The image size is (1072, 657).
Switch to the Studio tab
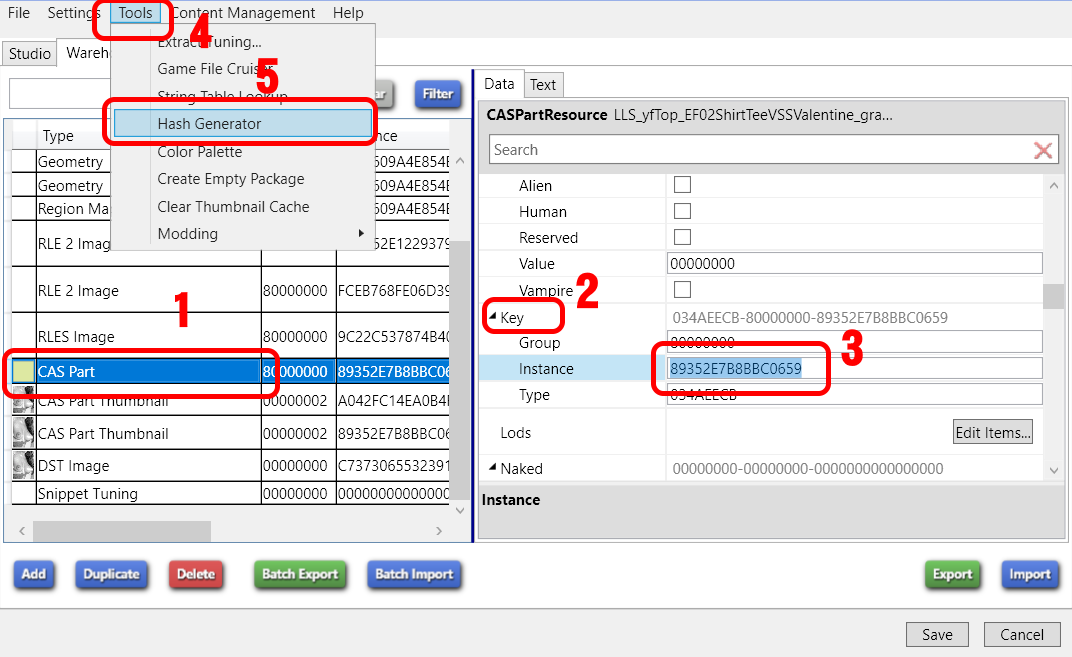[x=29, y=53]
